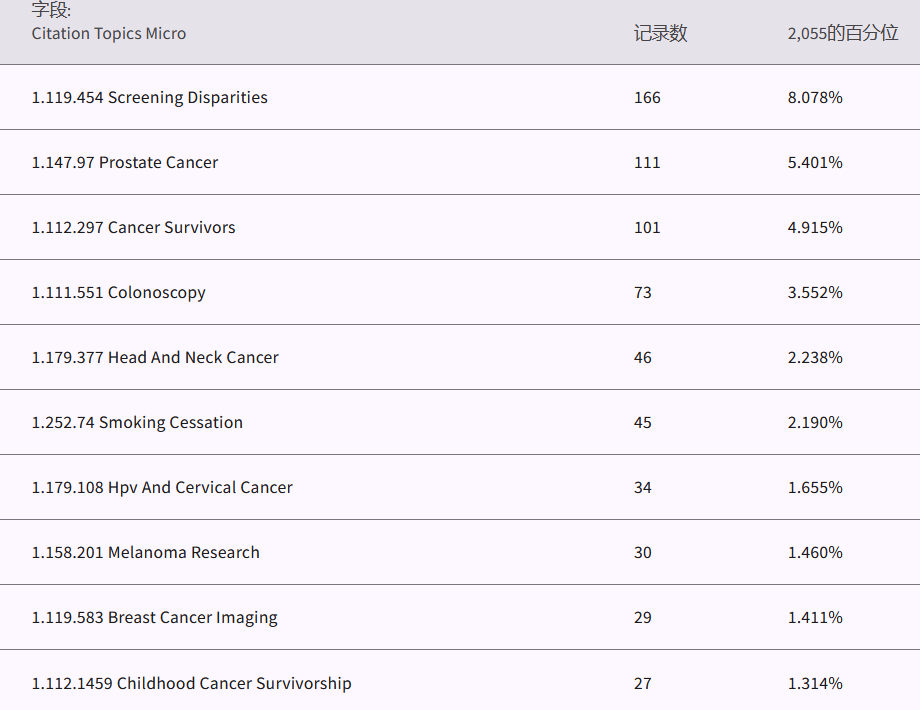Click the 2,055的百分位 column header
Image resolution: width=920 pixels, height=710 pixels.
[842, 33]
